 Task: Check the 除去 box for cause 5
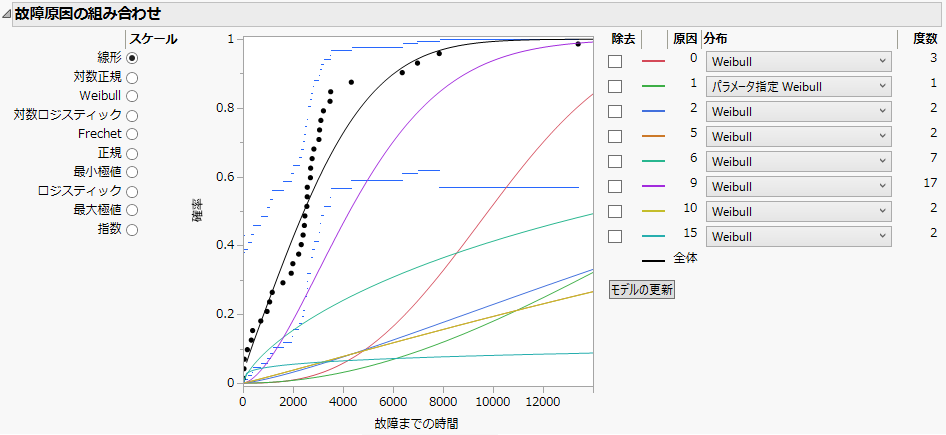tap(615, 136)
